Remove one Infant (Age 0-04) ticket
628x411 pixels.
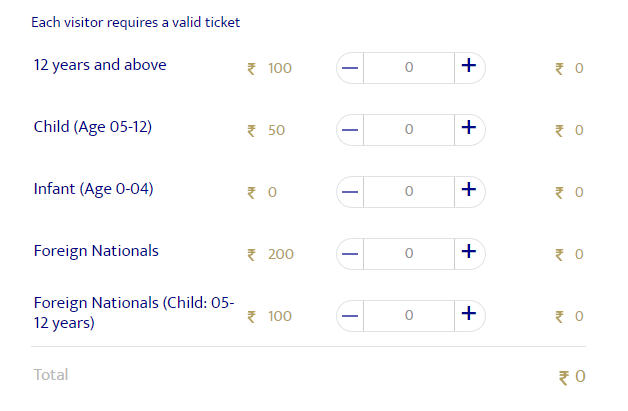coord(350,191)
